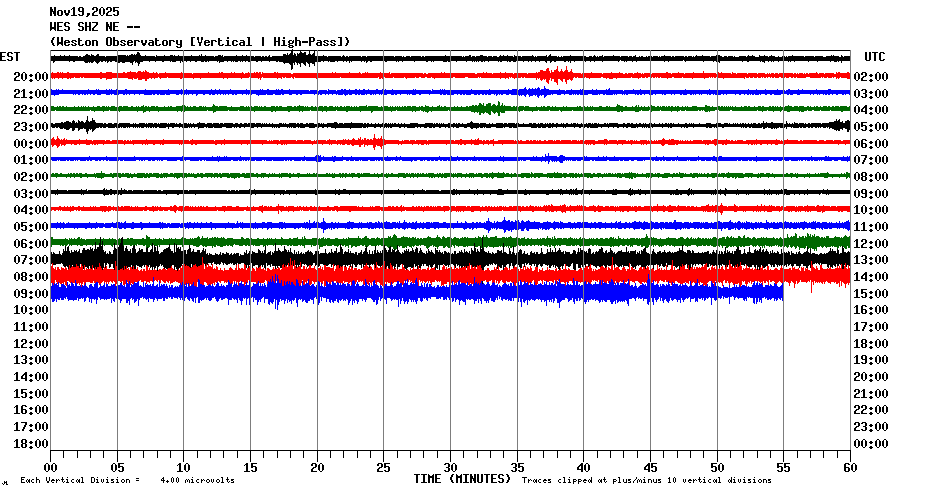Select the 23:00 EST hour label
The height and width of the screenshot is (494, 930).
[31, 127]
